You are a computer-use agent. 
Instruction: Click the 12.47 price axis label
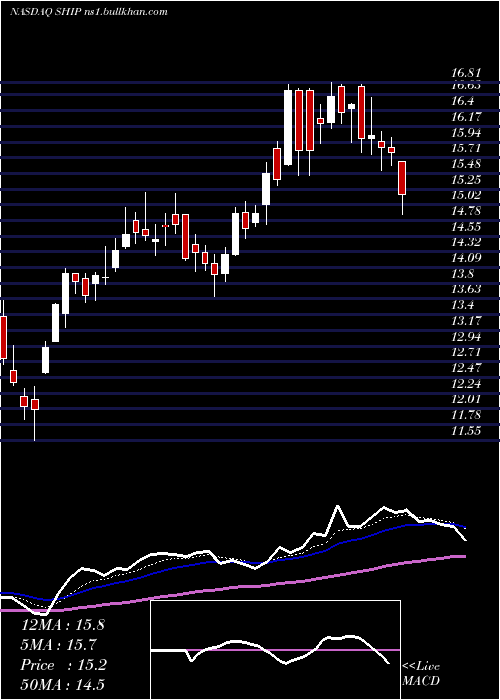(466, 367)
